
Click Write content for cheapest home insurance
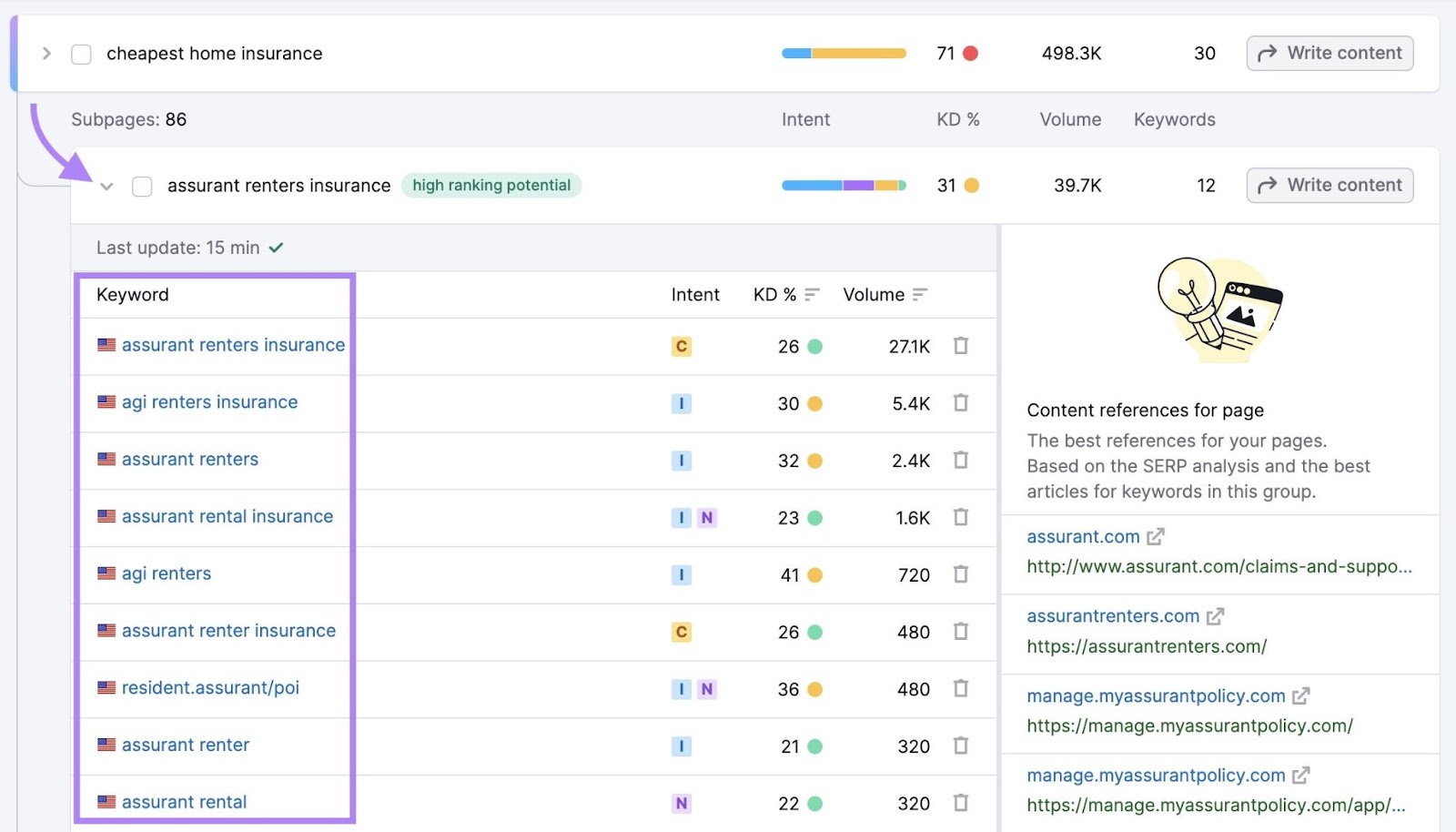point(1330,53)
